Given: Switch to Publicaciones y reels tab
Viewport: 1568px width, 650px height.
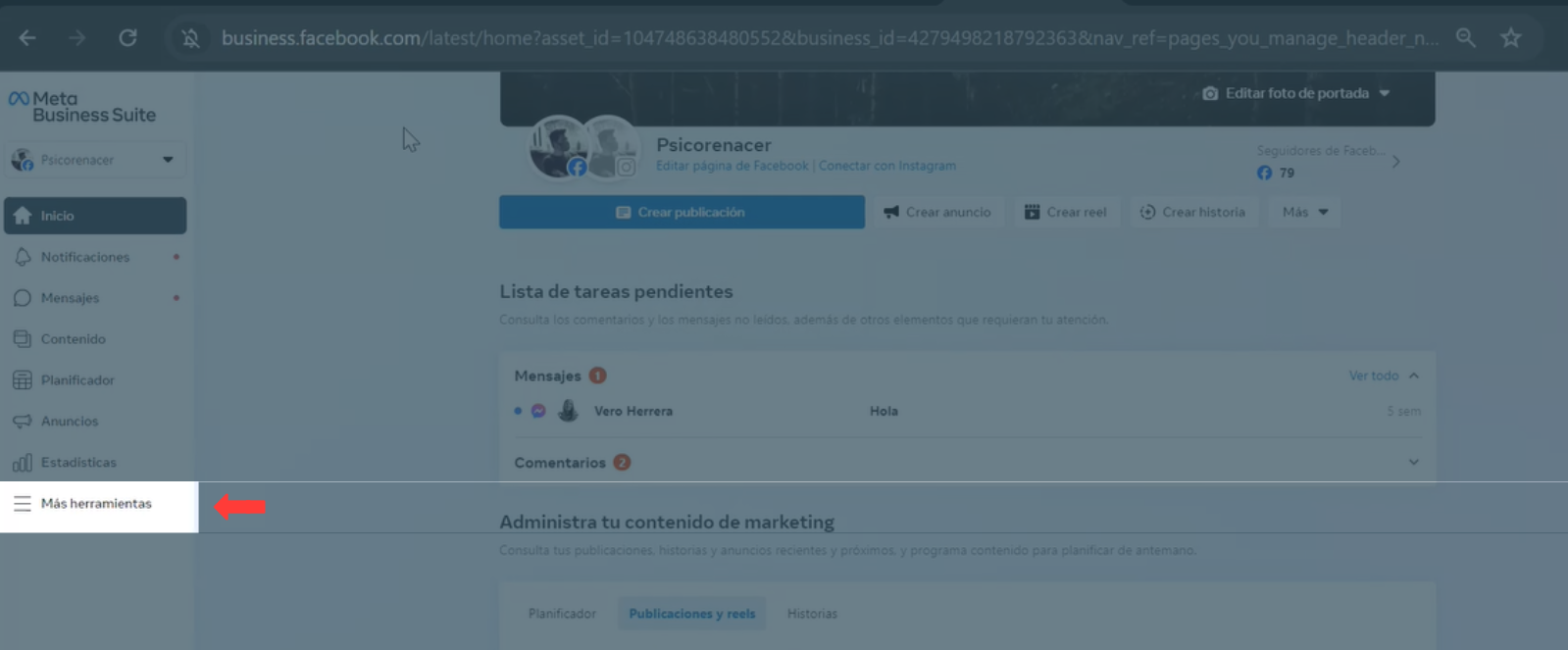Looking at the screenshot, I should click(x=692, y=614).
